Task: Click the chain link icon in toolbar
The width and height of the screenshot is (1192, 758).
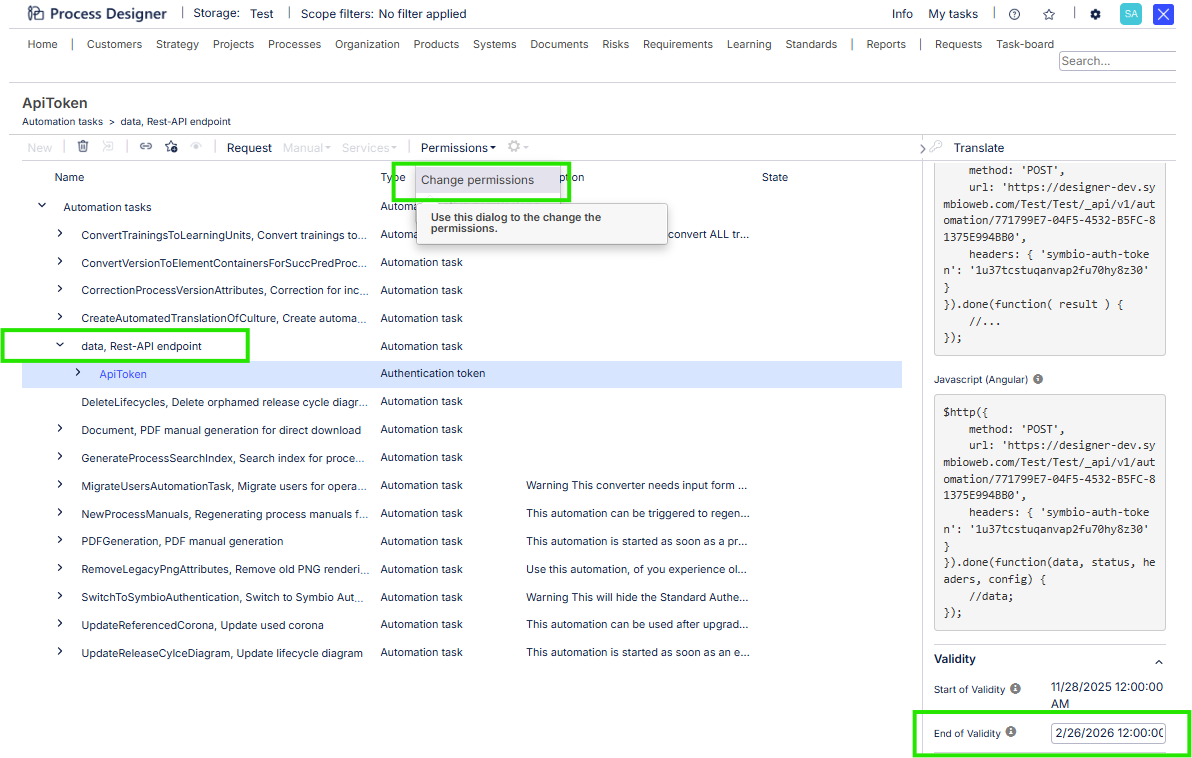Action: pos(146,147)
